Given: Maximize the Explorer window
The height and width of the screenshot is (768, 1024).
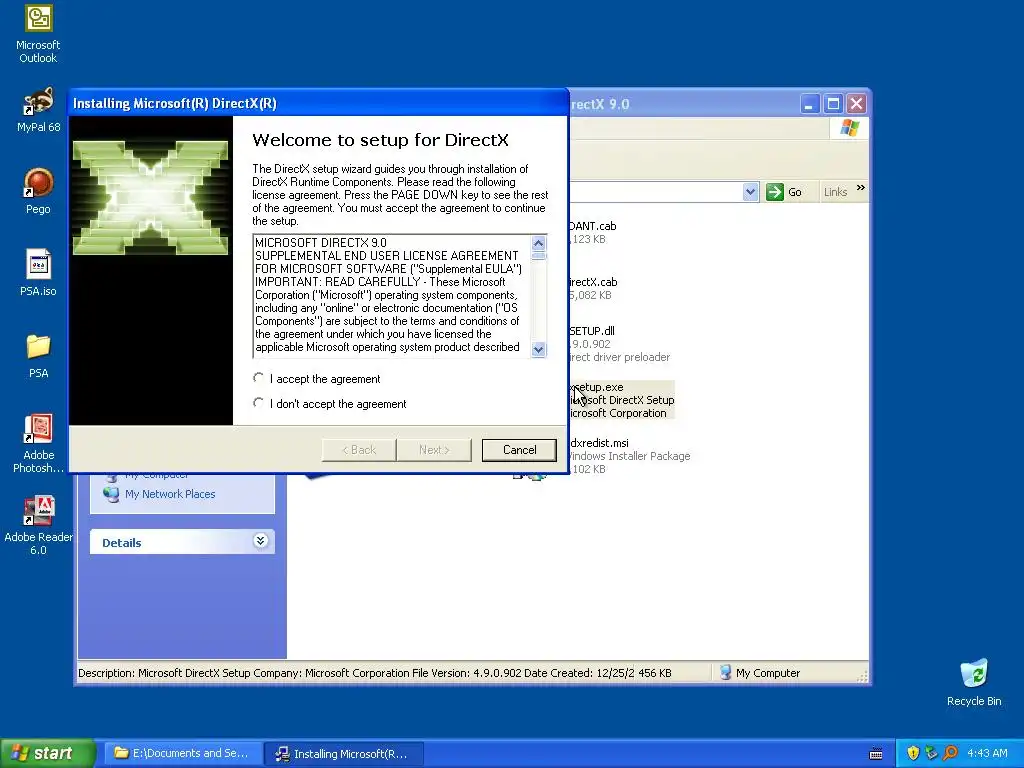Looking at the screenshot, I should click(x=833, y=104).
